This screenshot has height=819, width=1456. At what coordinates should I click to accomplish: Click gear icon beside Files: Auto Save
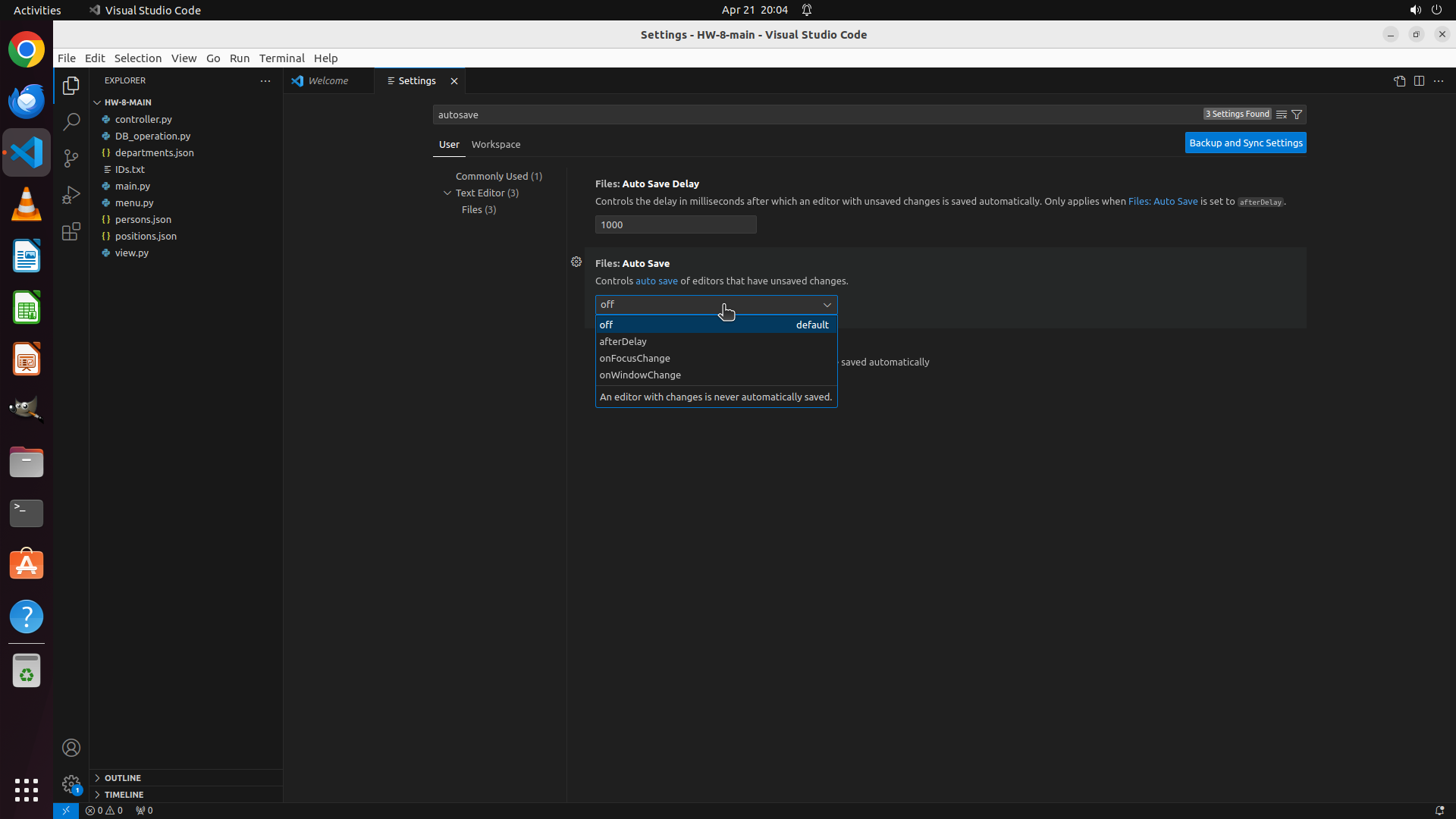point(576,262)
